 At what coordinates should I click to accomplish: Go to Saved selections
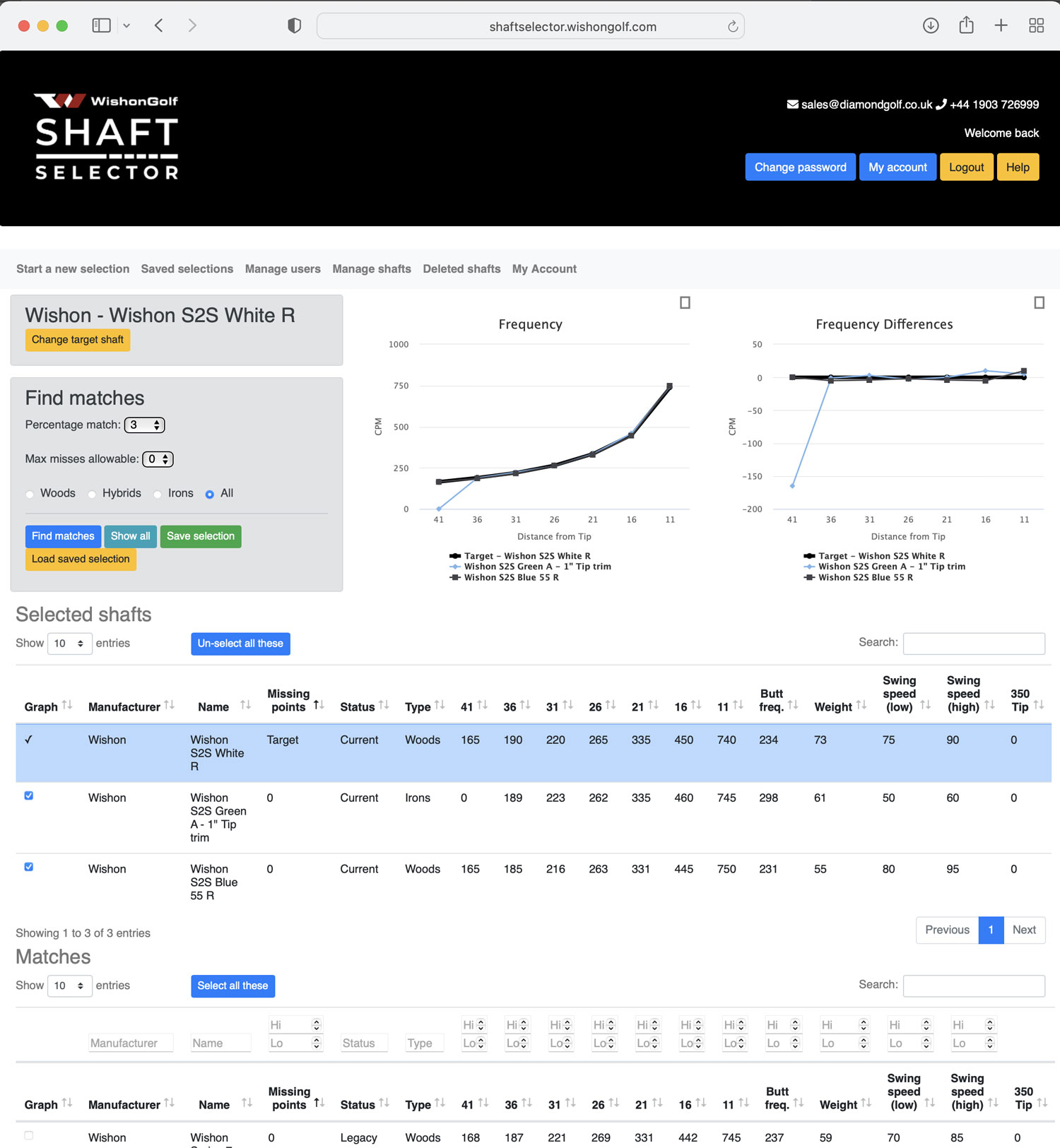(187, 269)
